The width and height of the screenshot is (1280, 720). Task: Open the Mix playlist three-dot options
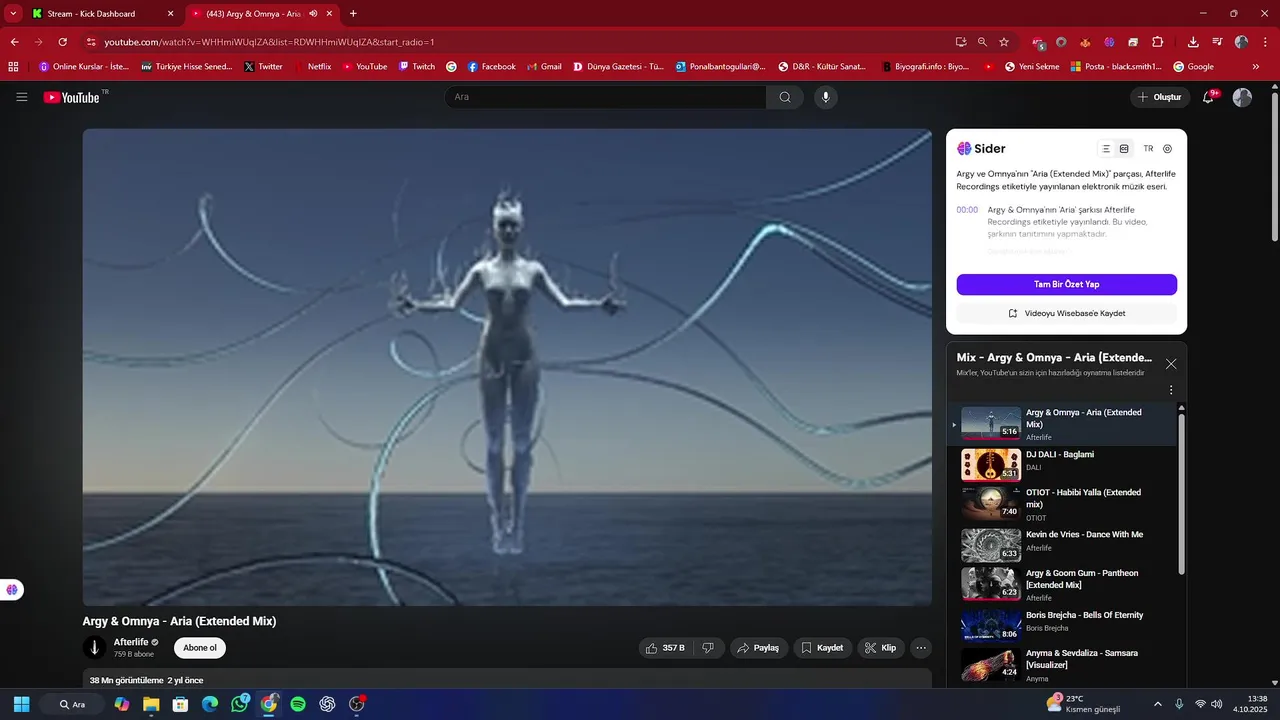coord(1171,390)
